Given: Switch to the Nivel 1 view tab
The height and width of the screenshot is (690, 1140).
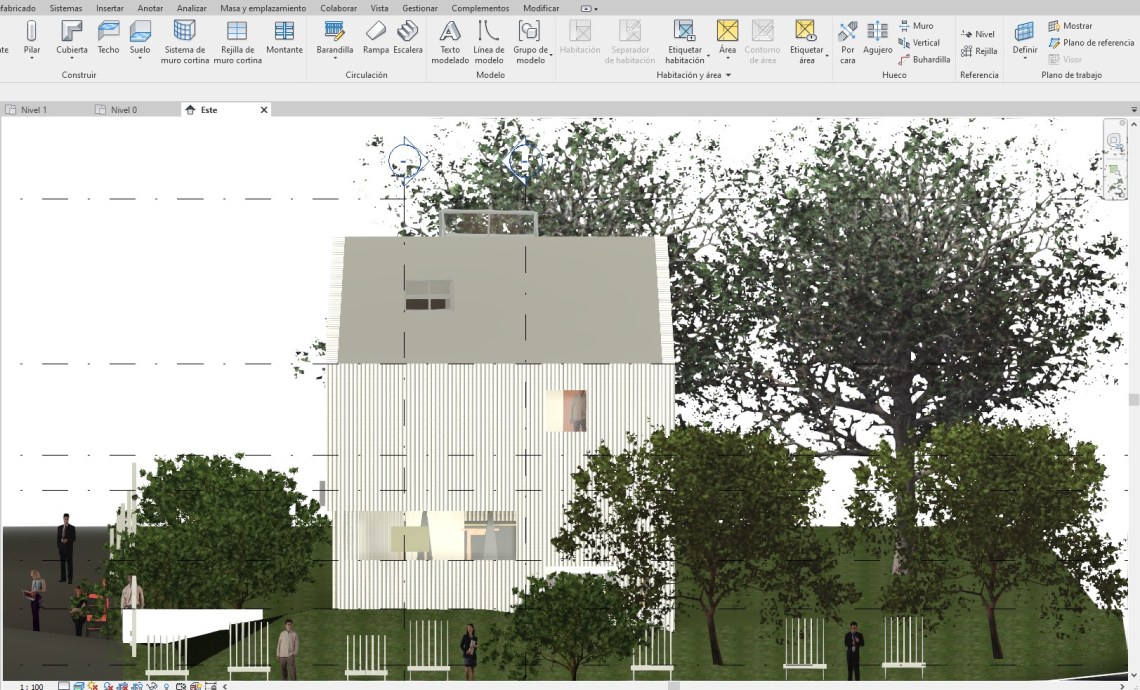Looking at the screenshot, I should point(34,110).
